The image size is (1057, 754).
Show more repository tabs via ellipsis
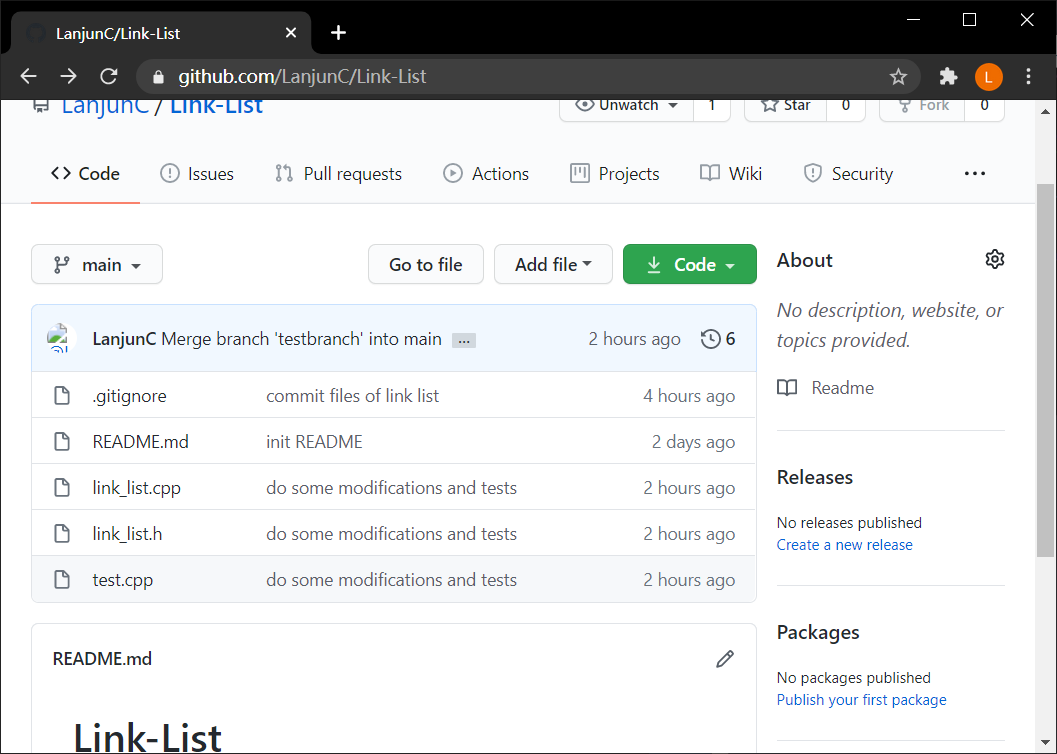pos(974,174)
